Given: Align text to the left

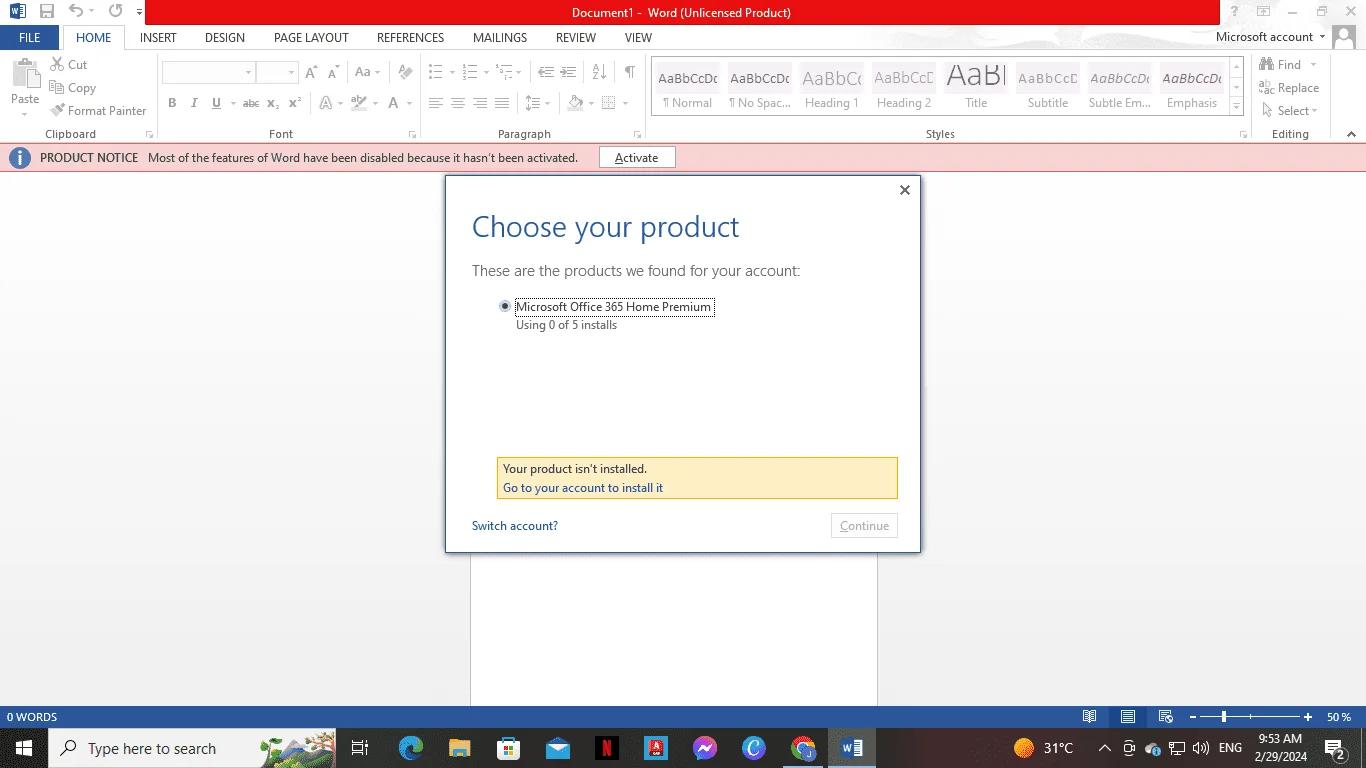Looking at the screenshot, I should pyautogui.click(x=436, y=103).
